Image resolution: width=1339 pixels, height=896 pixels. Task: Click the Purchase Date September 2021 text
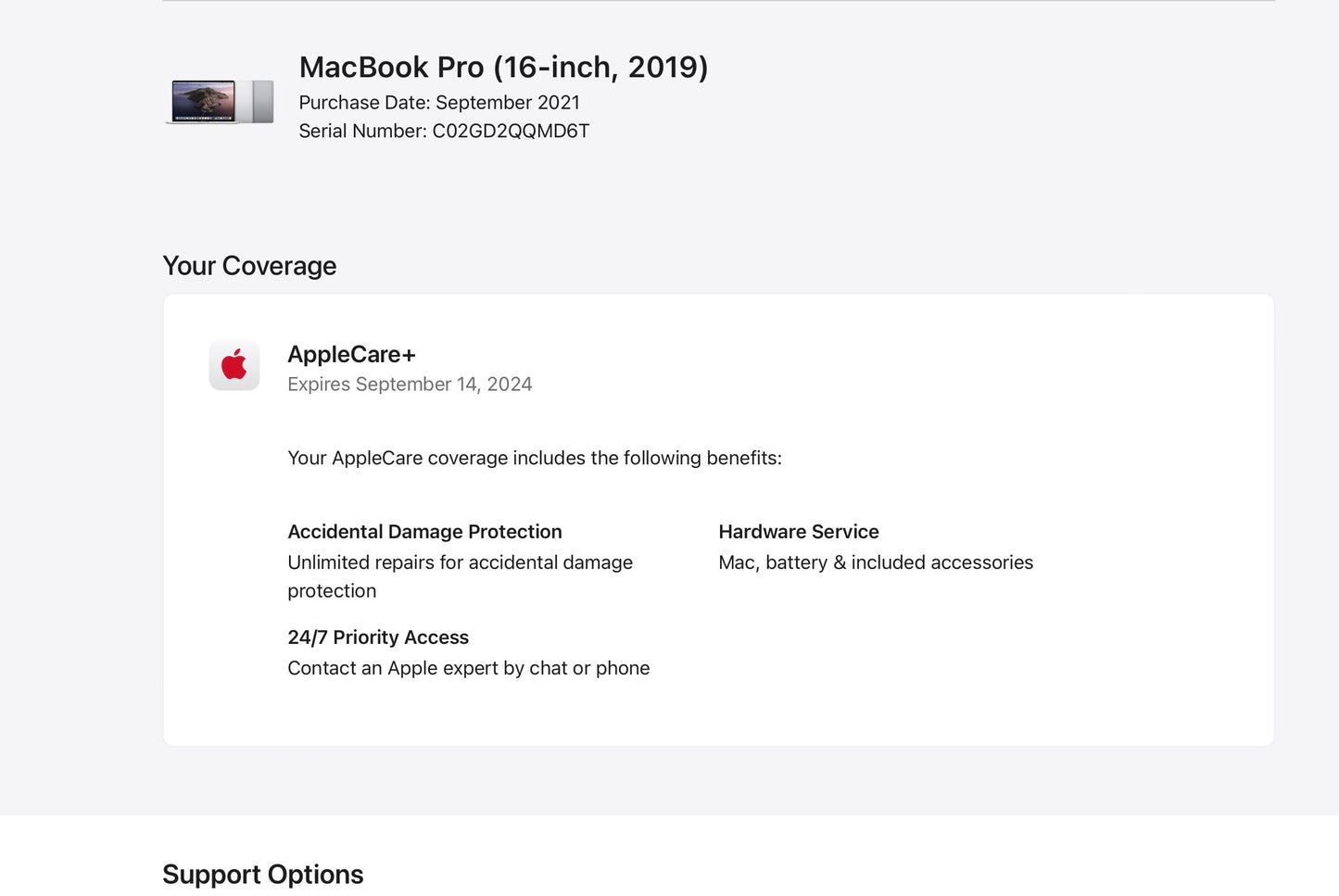(x=438, y=102)
